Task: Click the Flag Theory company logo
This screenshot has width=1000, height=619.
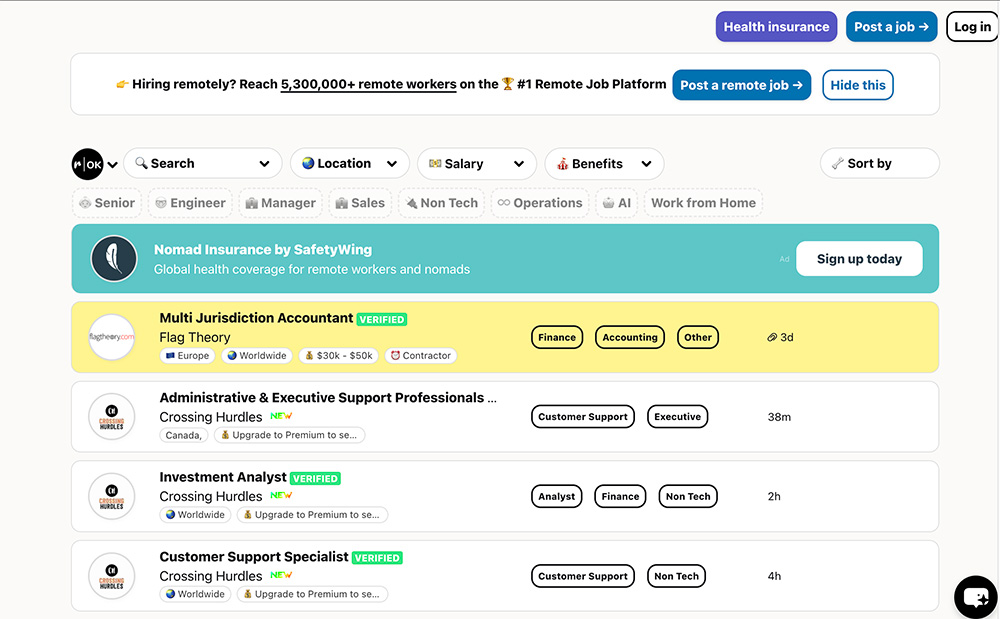Action: click(x=112, y=337)
